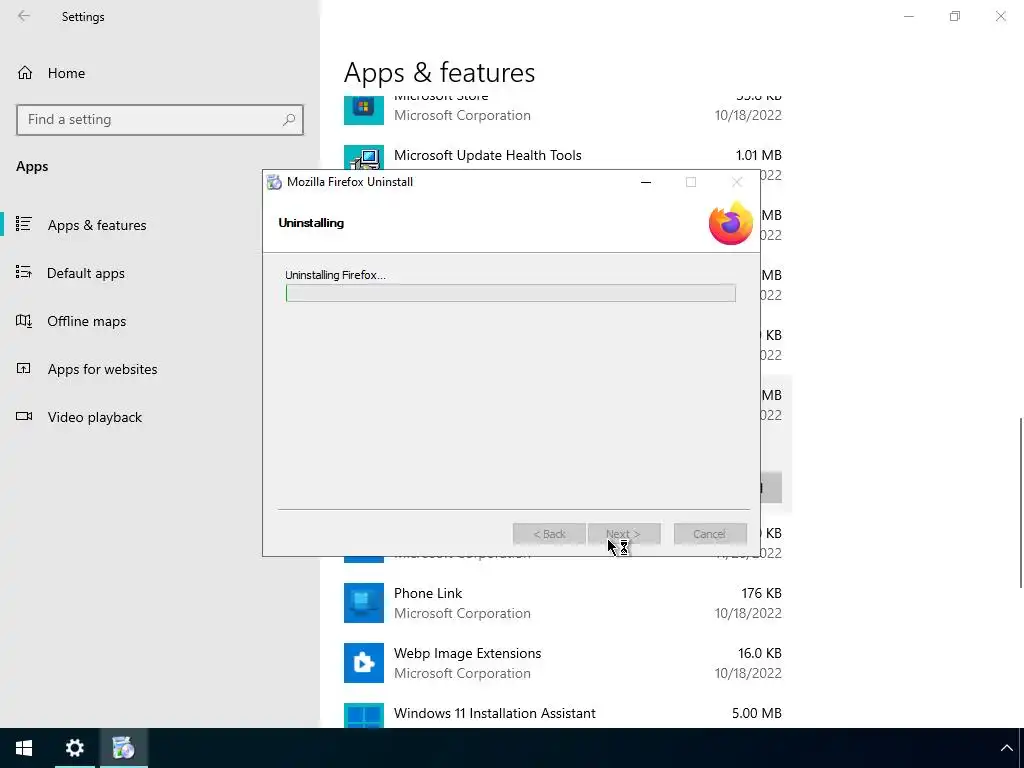
Task: Click the Apps for websites icon
Action: [24, 368]
